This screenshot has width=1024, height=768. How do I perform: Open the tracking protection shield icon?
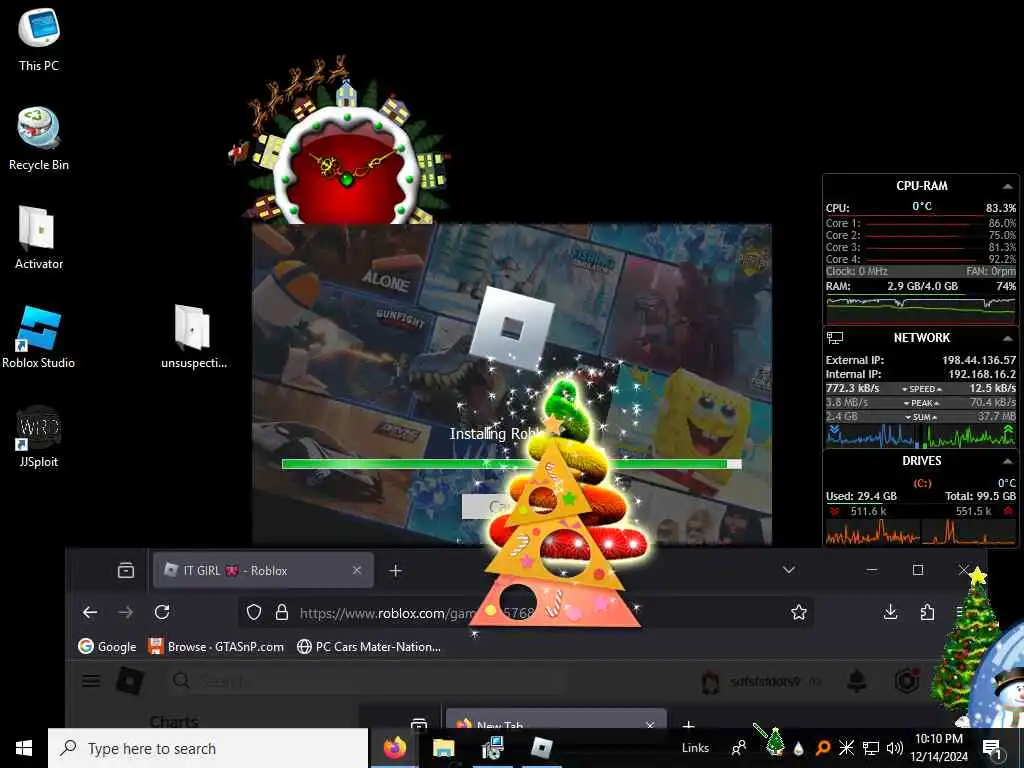click(253, 612)
